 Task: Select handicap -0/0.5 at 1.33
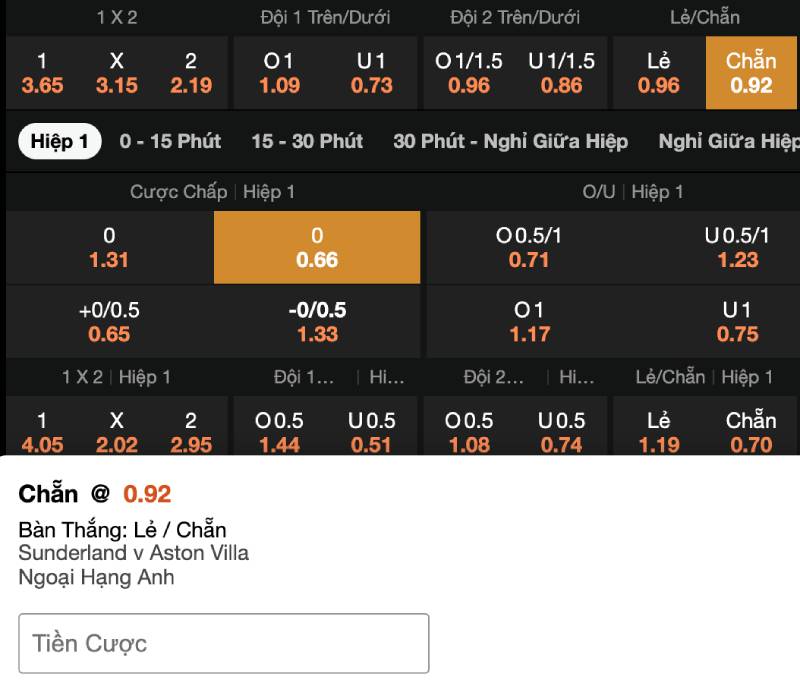pyautogui.click(x=317, y=322)
